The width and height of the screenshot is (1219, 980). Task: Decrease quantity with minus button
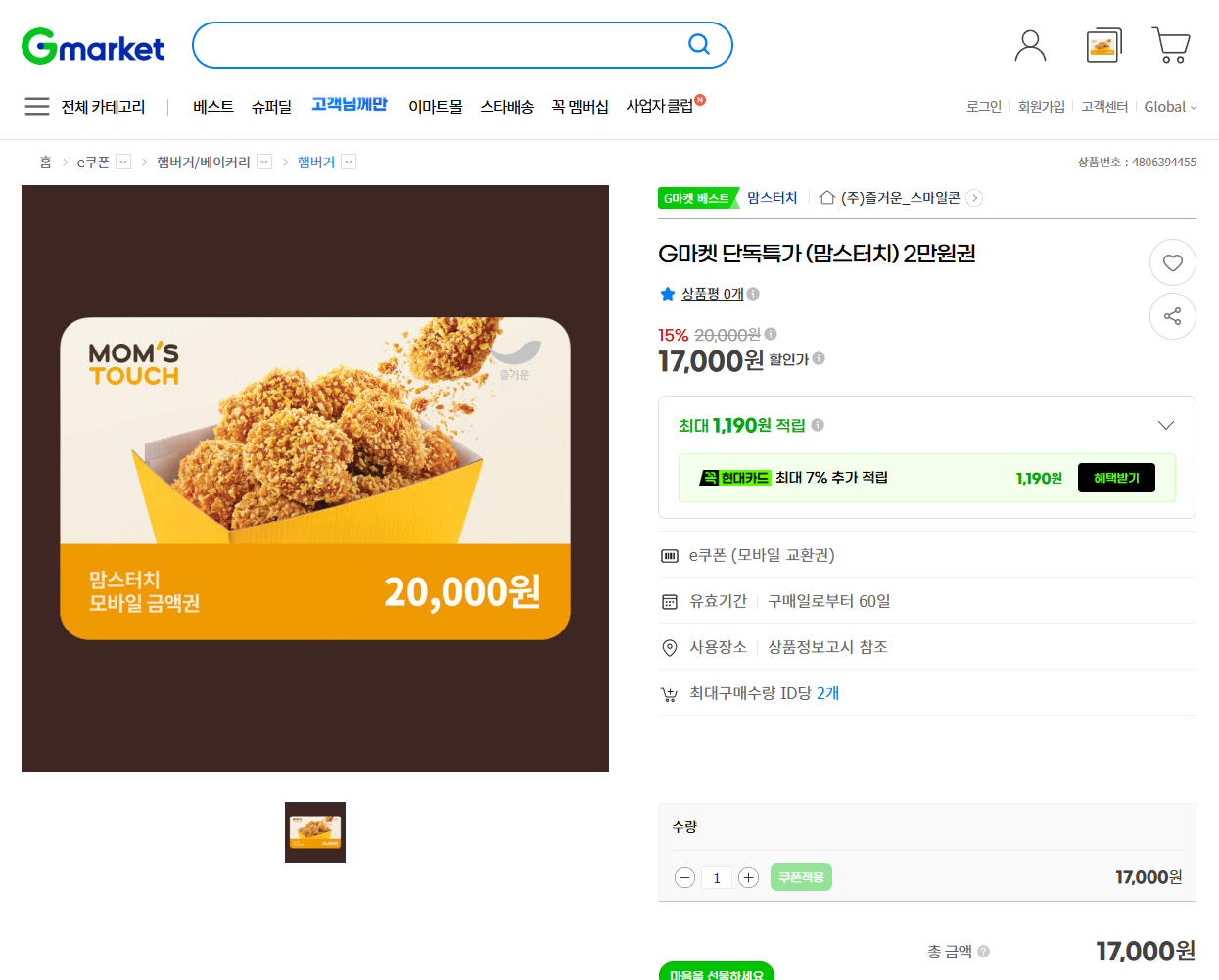point(685,877)
